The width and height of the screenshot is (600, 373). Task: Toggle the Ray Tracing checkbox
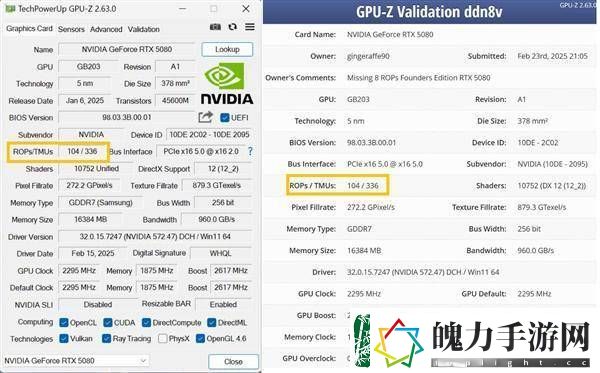[107, 339]
